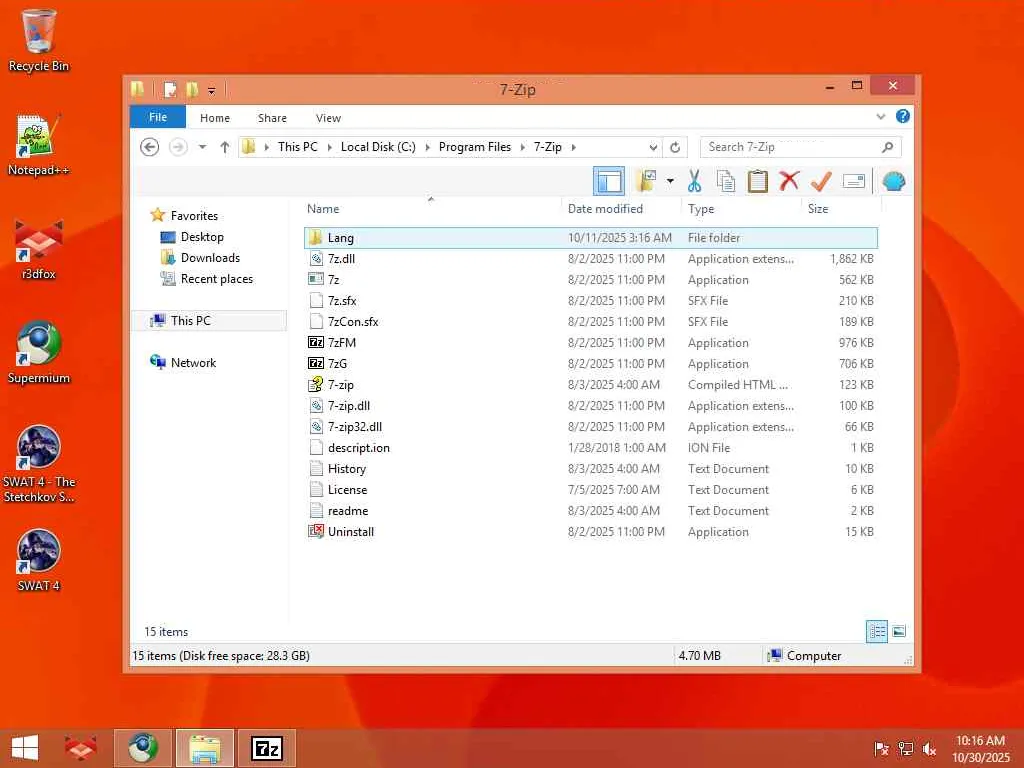Sort by Size column header
The height and width of the screenshot is (768, 1024).
click(x=818, y=208)
